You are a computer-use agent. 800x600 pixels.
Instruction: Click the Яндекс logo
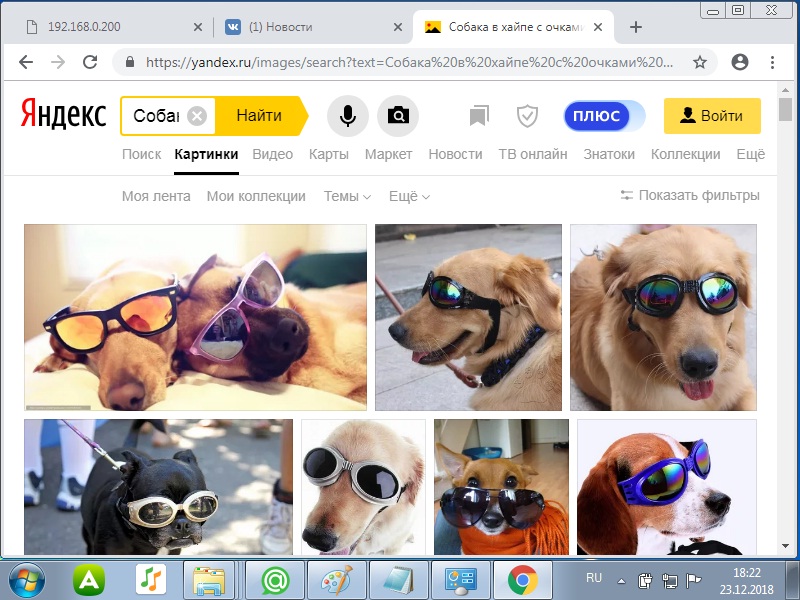[64, 113]
